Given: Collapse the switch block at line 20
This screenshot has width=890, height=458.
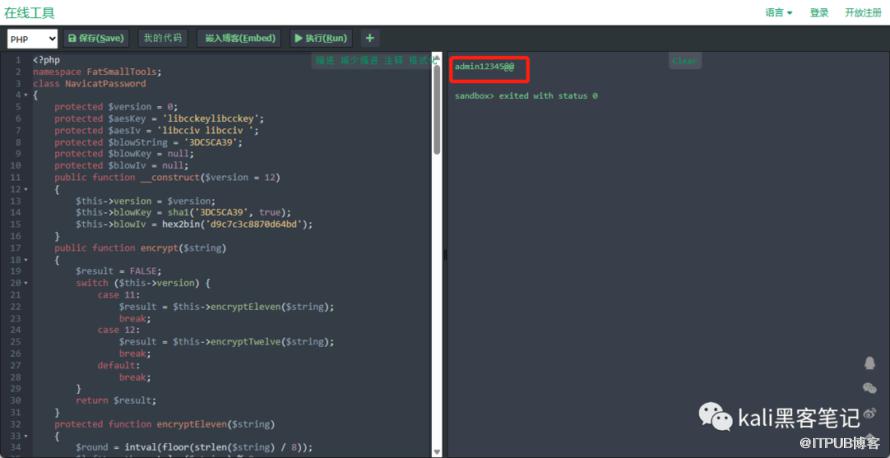Looking at the screenshot, I should 26,283.
